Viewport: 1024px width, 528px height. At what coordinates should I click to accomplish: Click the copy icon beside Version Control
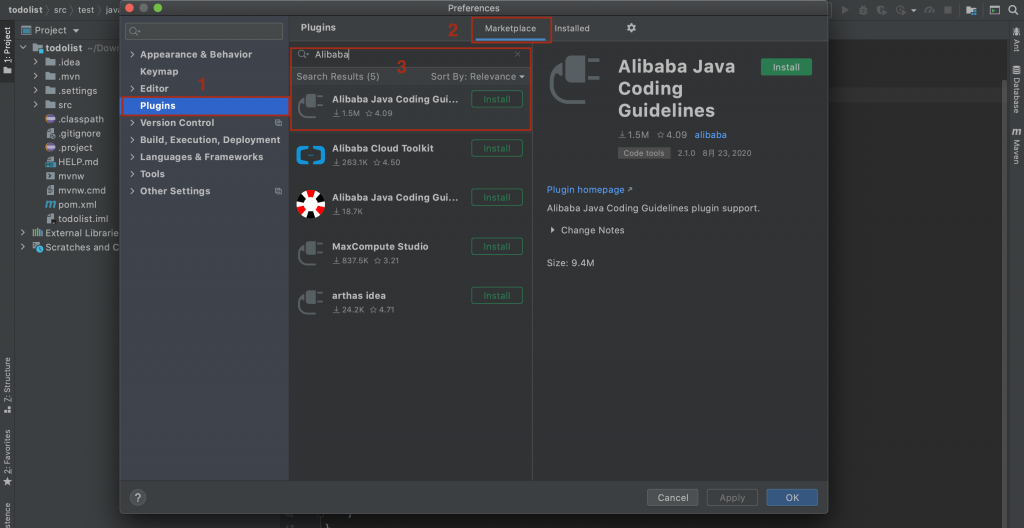278,123
